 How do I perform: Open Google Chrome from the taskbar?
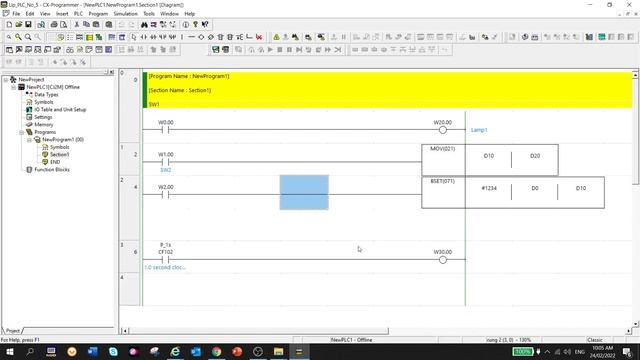(x=216, y=351)
